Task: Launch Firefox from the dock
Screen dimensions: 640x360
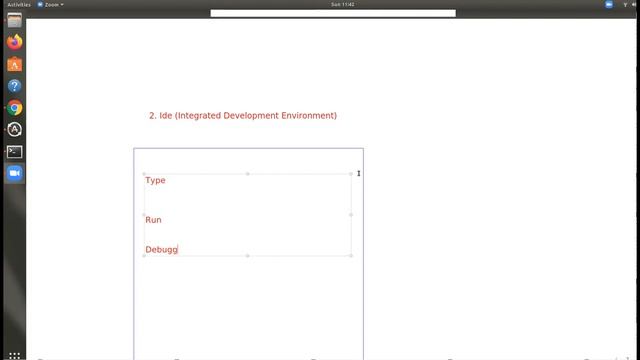Action: tap(14, 42)
